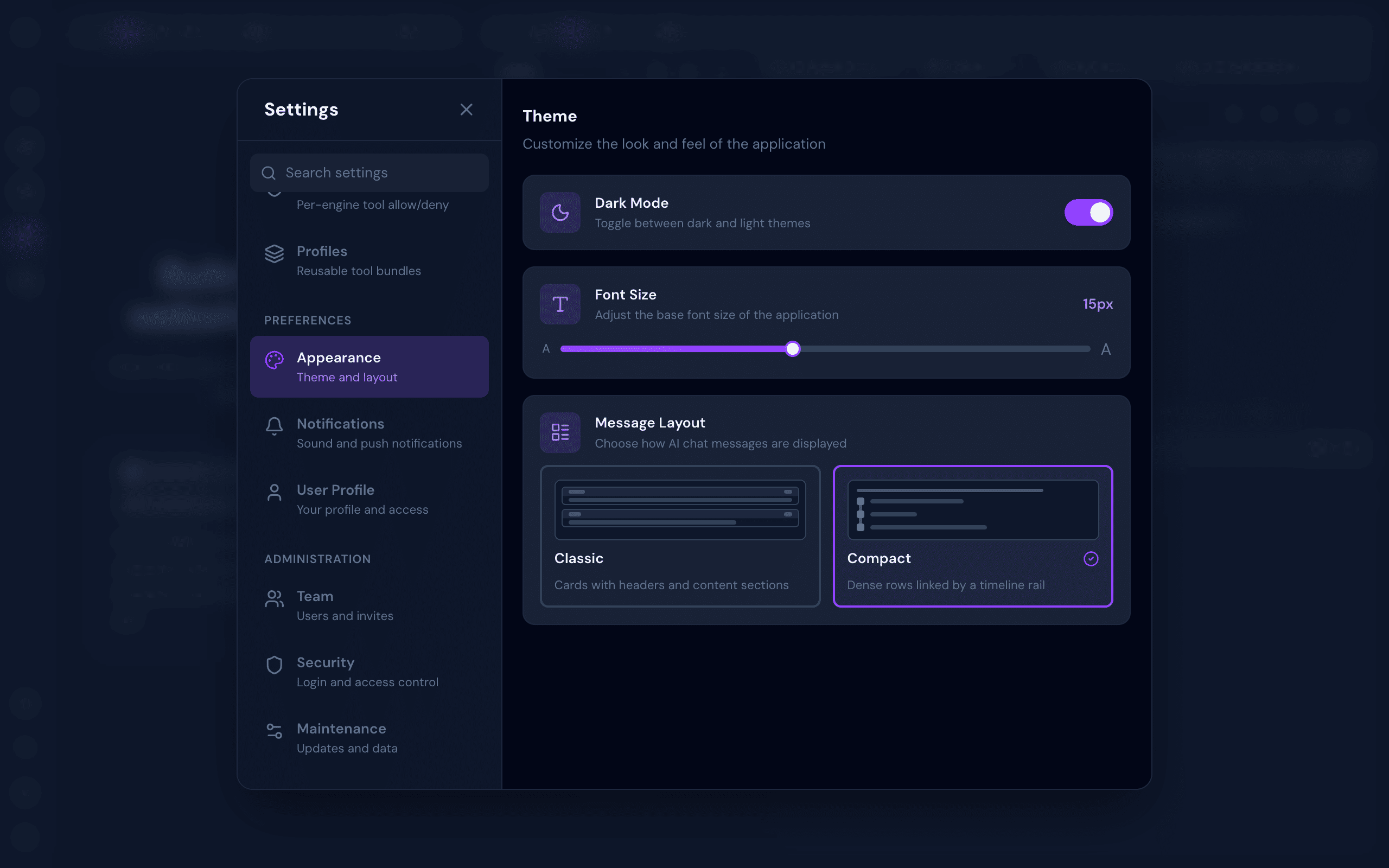Click the Maintenance sliders icon
Viewport: 1389px width, 868px height.
point(275,731)
